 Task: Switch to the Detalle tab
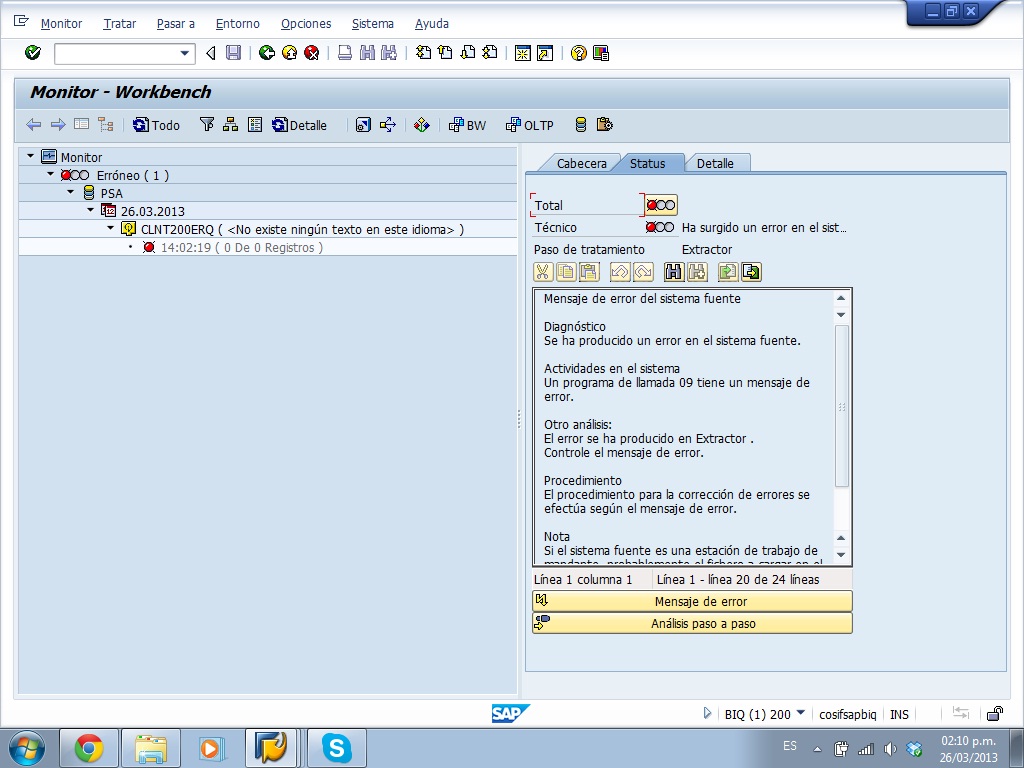pyautogui.click(x=715, y=163)
